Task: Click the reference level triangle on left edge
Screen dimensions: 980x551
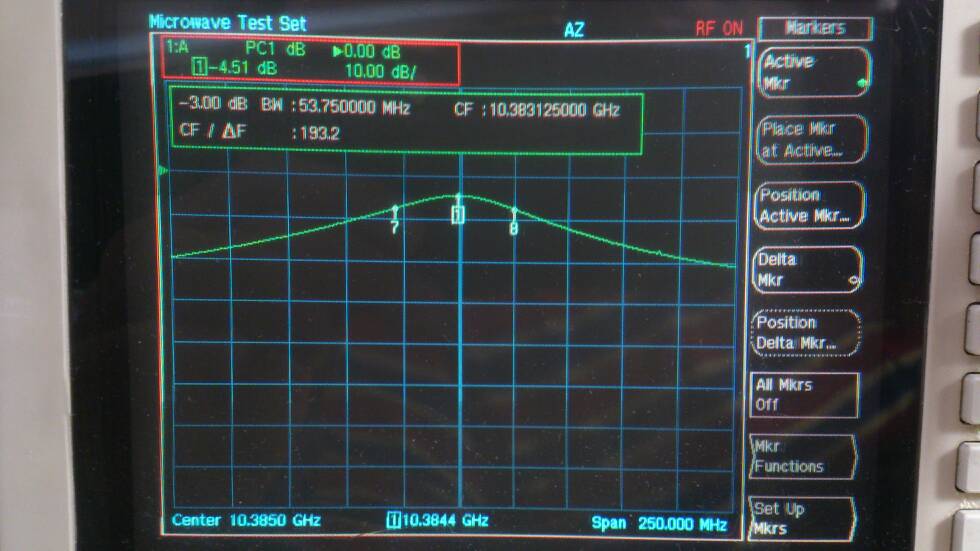Action: point(165,171)
